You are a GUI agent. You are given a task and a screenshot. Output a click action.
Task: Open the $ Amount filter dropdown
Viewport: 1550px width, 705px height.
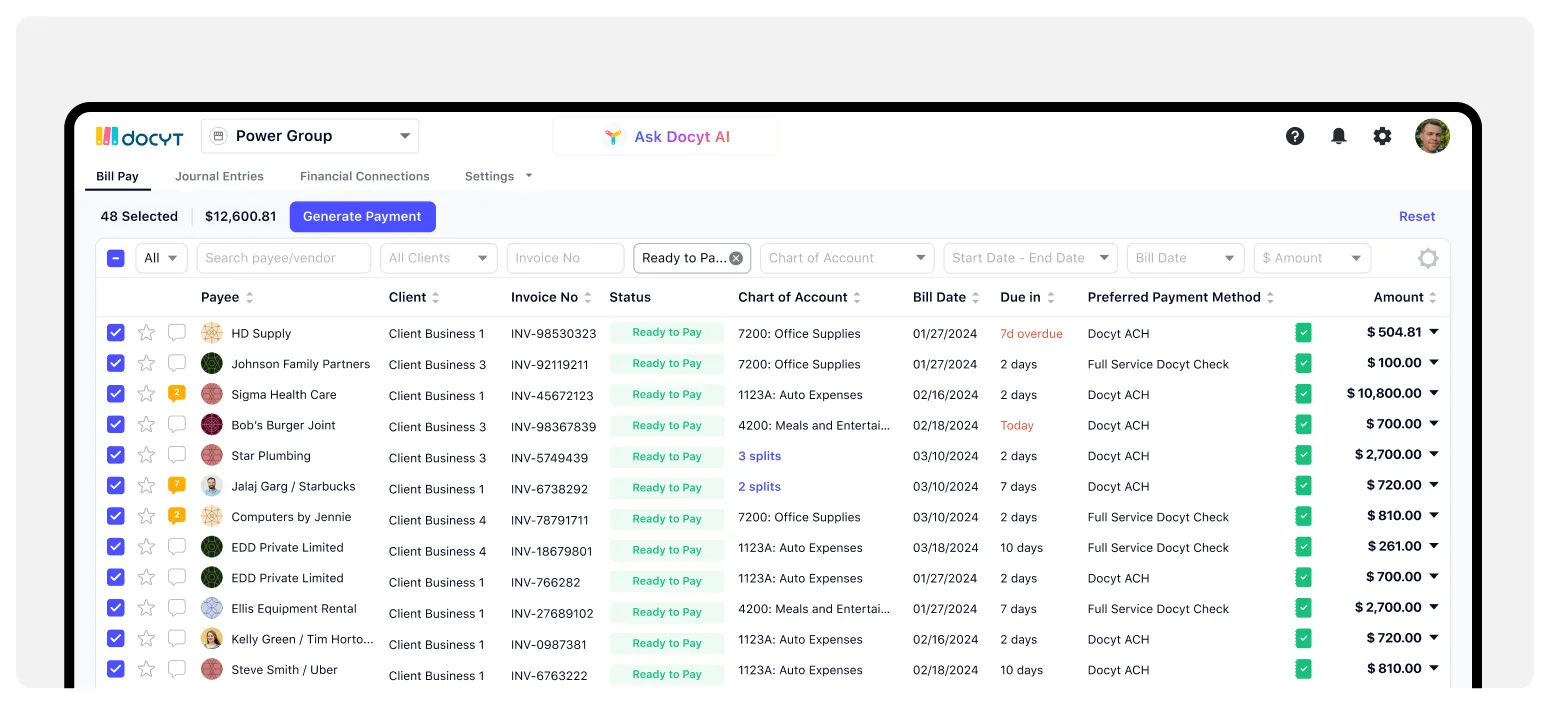click(1313, 258)
